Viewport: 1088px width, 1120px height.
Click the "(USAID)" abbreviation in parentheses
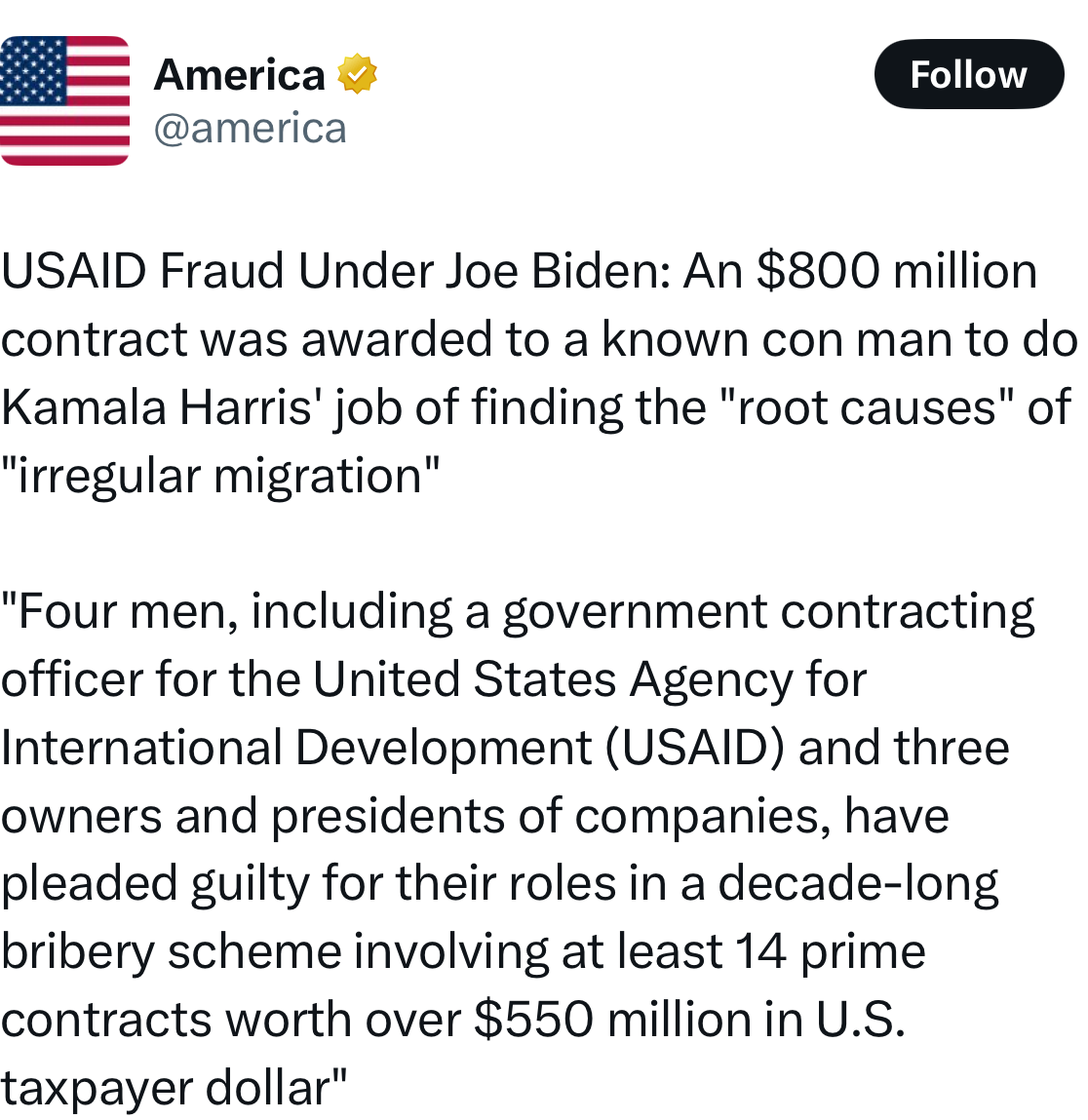pyautogui.click(x=695, y=748)
